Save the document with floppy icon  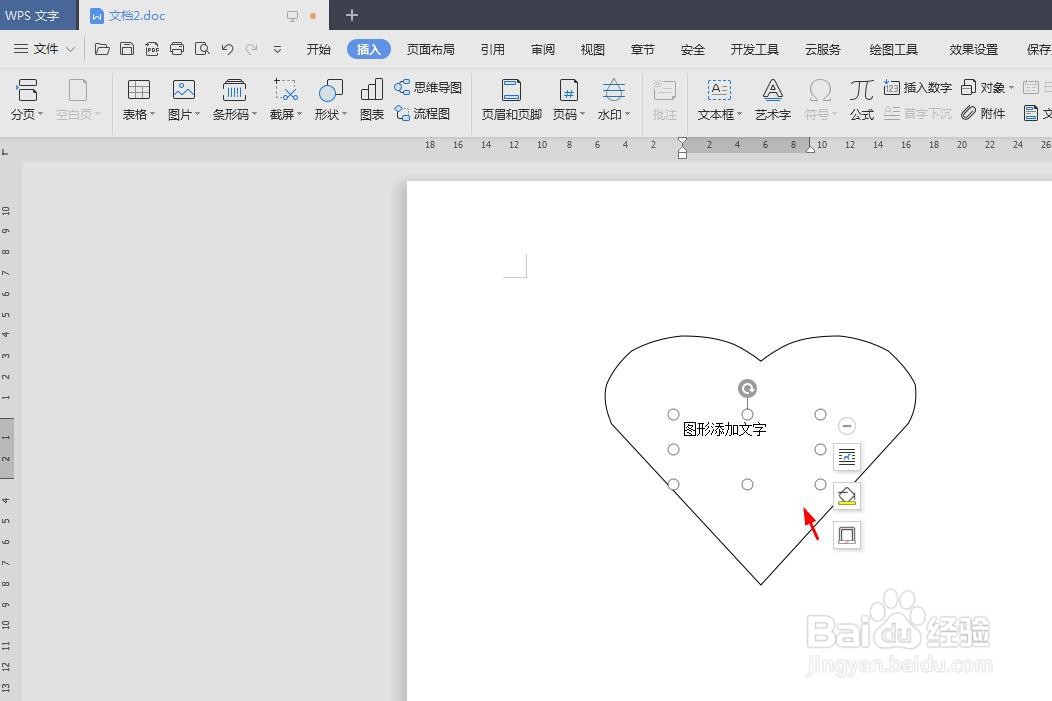pyautogui.click(x=127, y=49)
